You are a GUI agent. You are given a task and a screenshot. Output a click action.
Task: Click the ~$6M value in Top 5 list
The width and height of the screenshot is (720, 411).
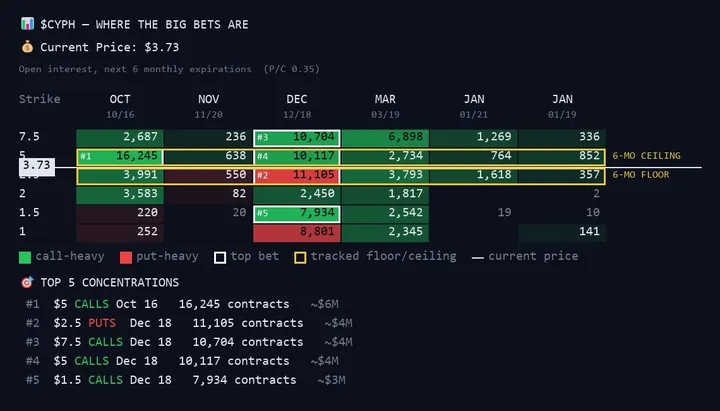coord(325,304)
